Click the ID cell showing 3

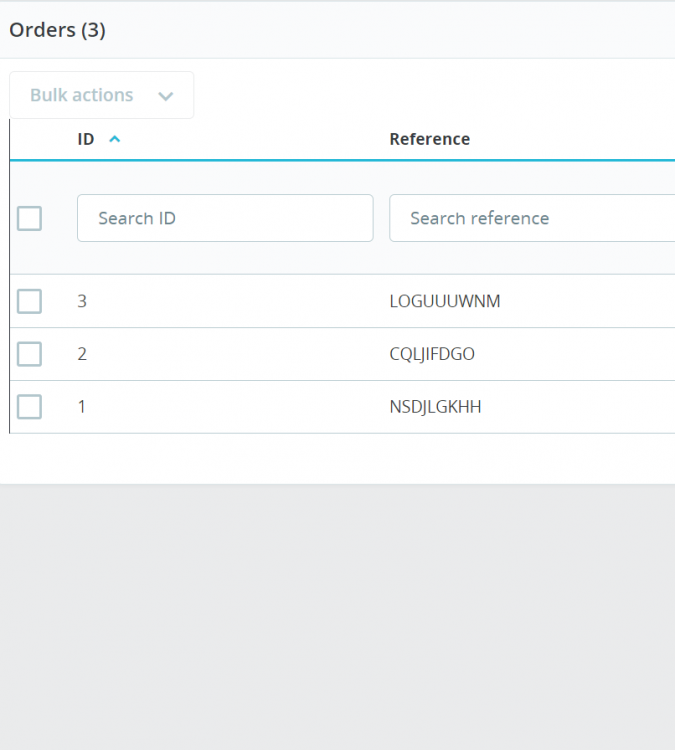click(x=82, y=301)
